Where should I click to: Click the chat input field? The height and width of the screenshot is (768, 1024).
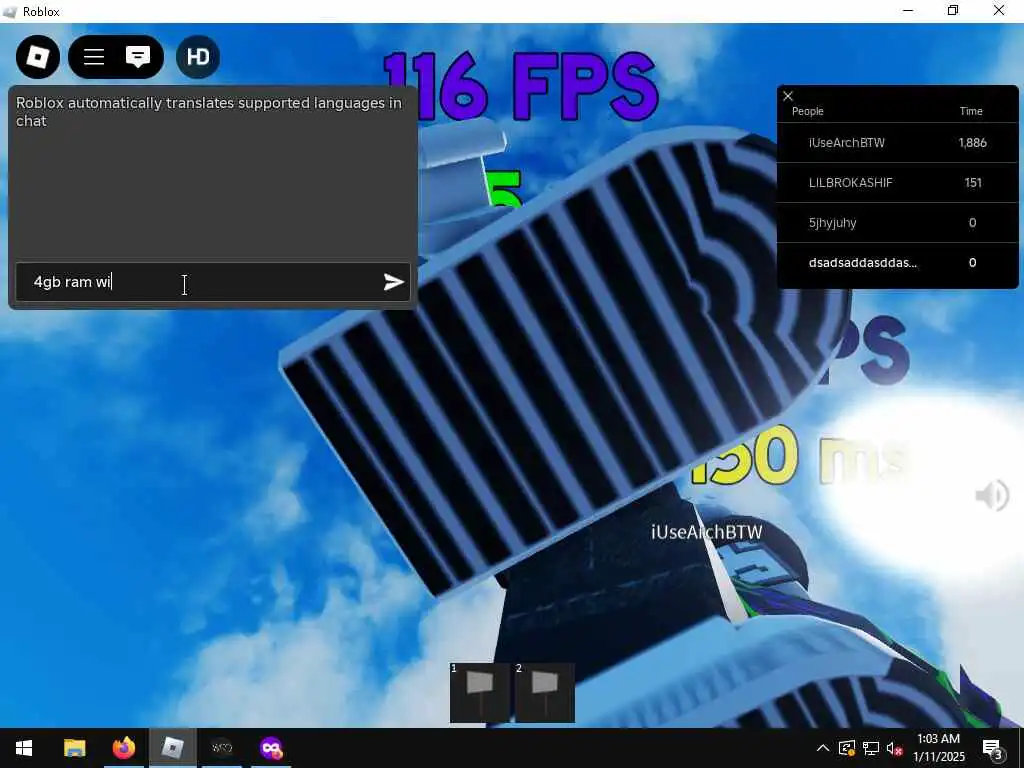tap(212, 281)
